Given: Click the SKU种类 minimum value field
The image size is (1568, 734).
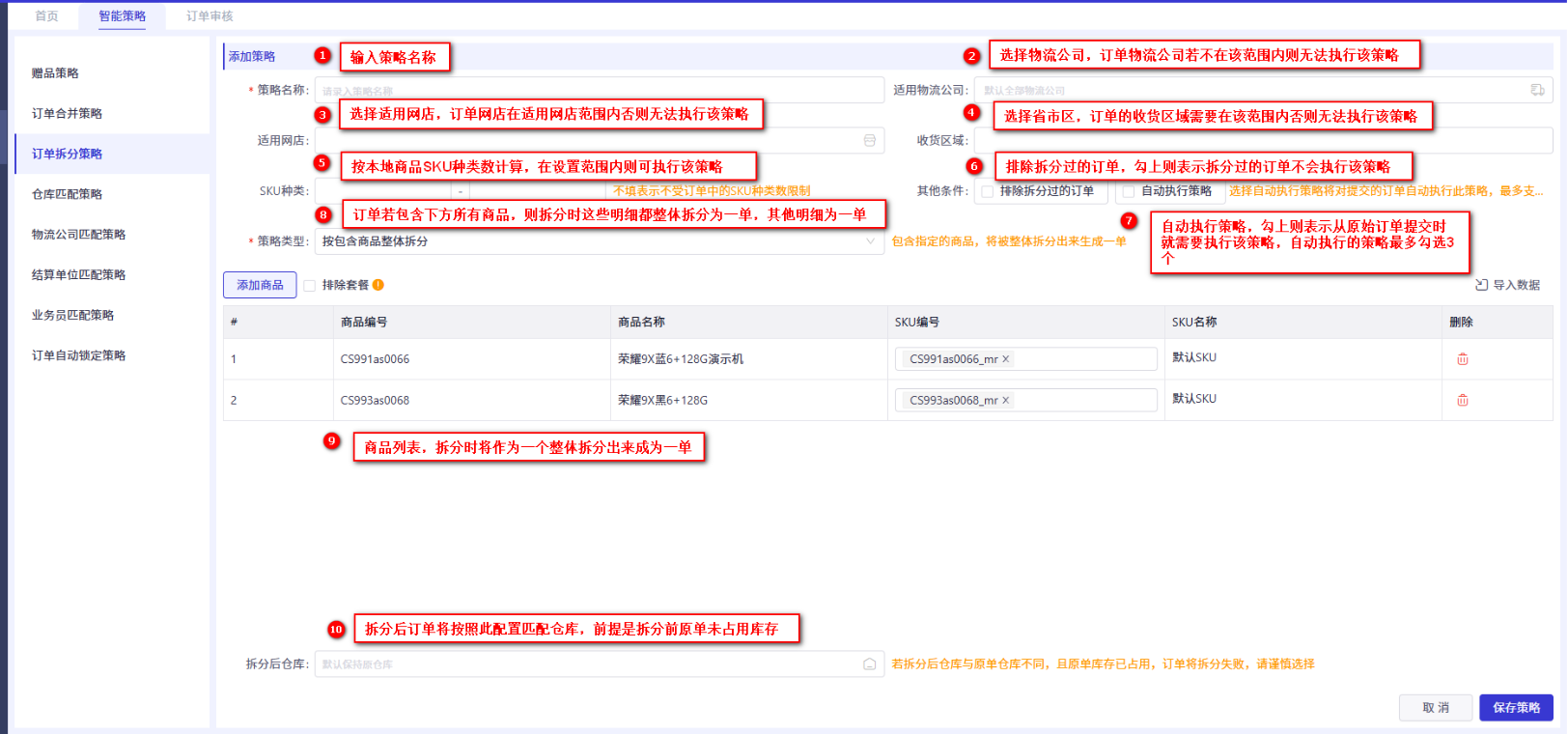Looking at the screenshot, I should click(383, 191).
